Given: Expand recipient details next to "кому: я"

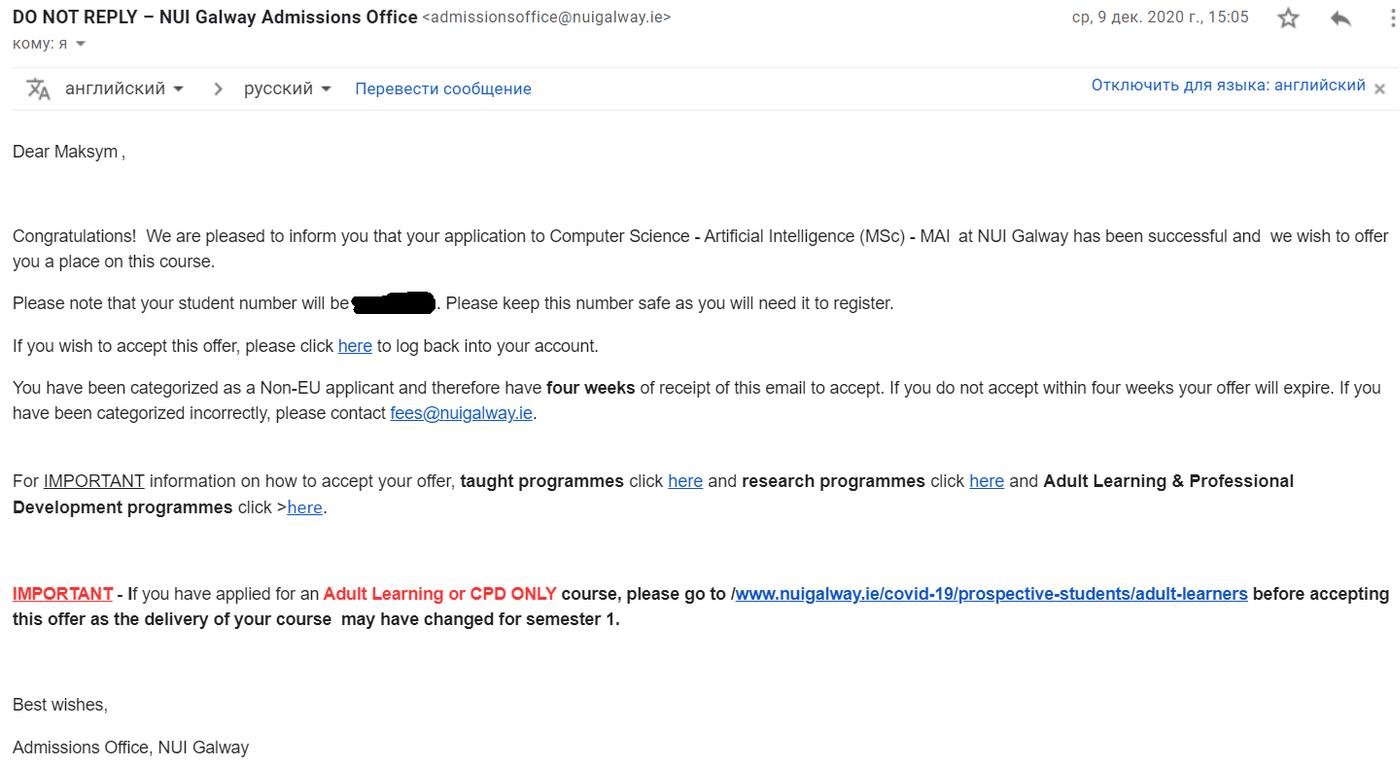Looking at the screenshot, I should 81,44.
